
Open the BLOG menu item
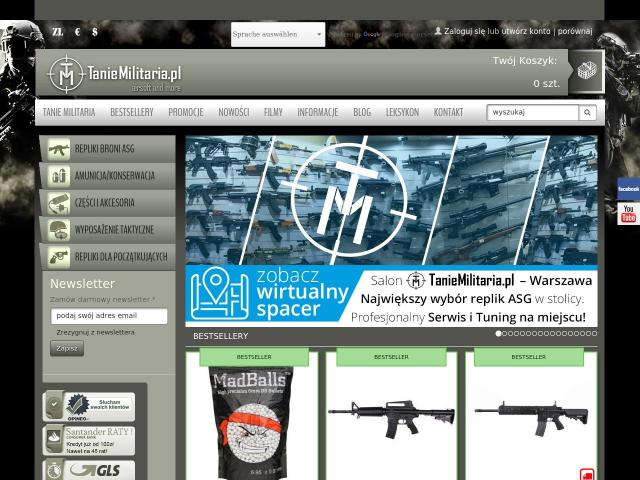(362, 112)
